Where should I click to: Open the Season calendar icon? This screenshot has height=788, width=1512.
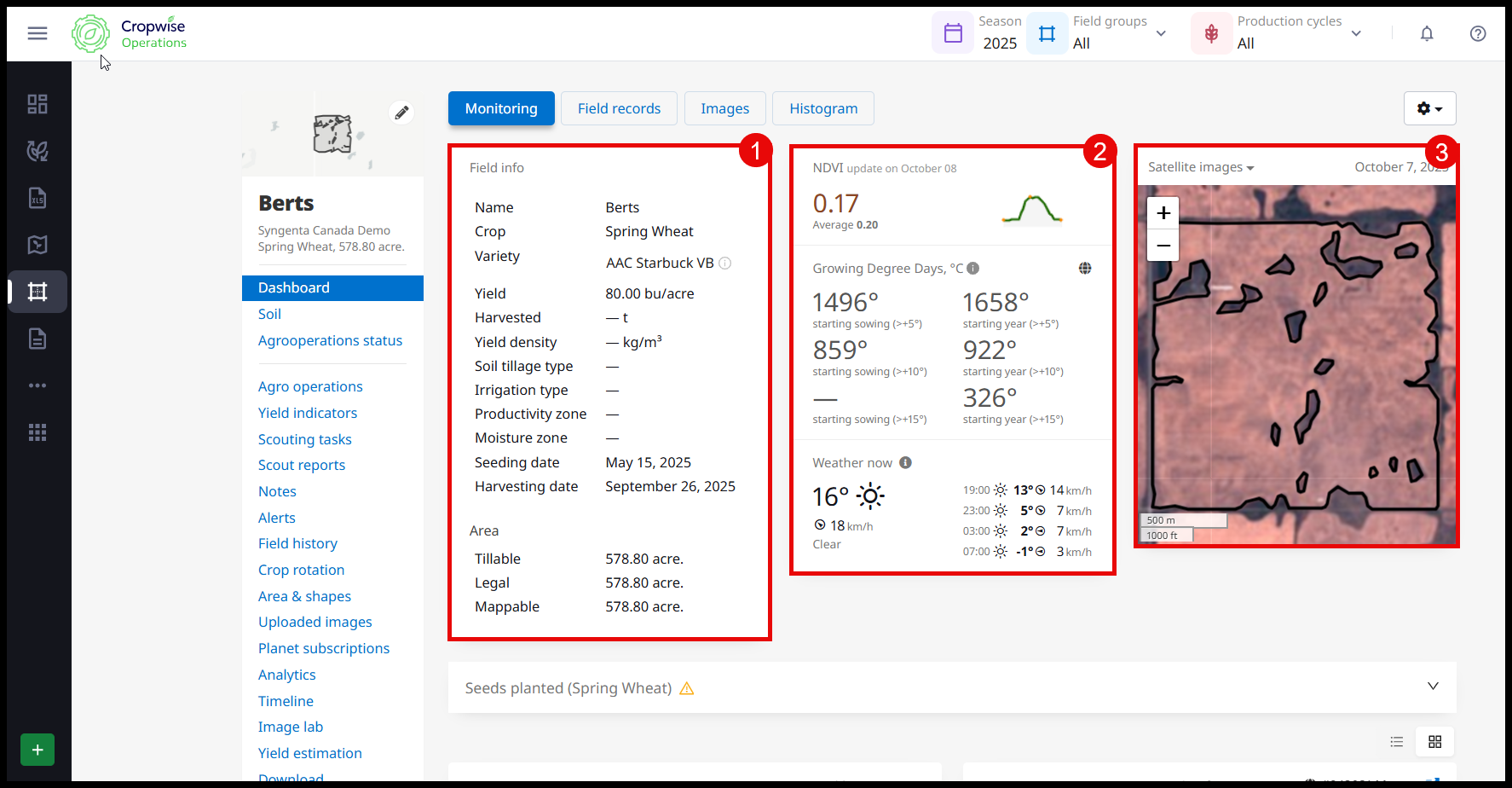click(x=953, y=33)
